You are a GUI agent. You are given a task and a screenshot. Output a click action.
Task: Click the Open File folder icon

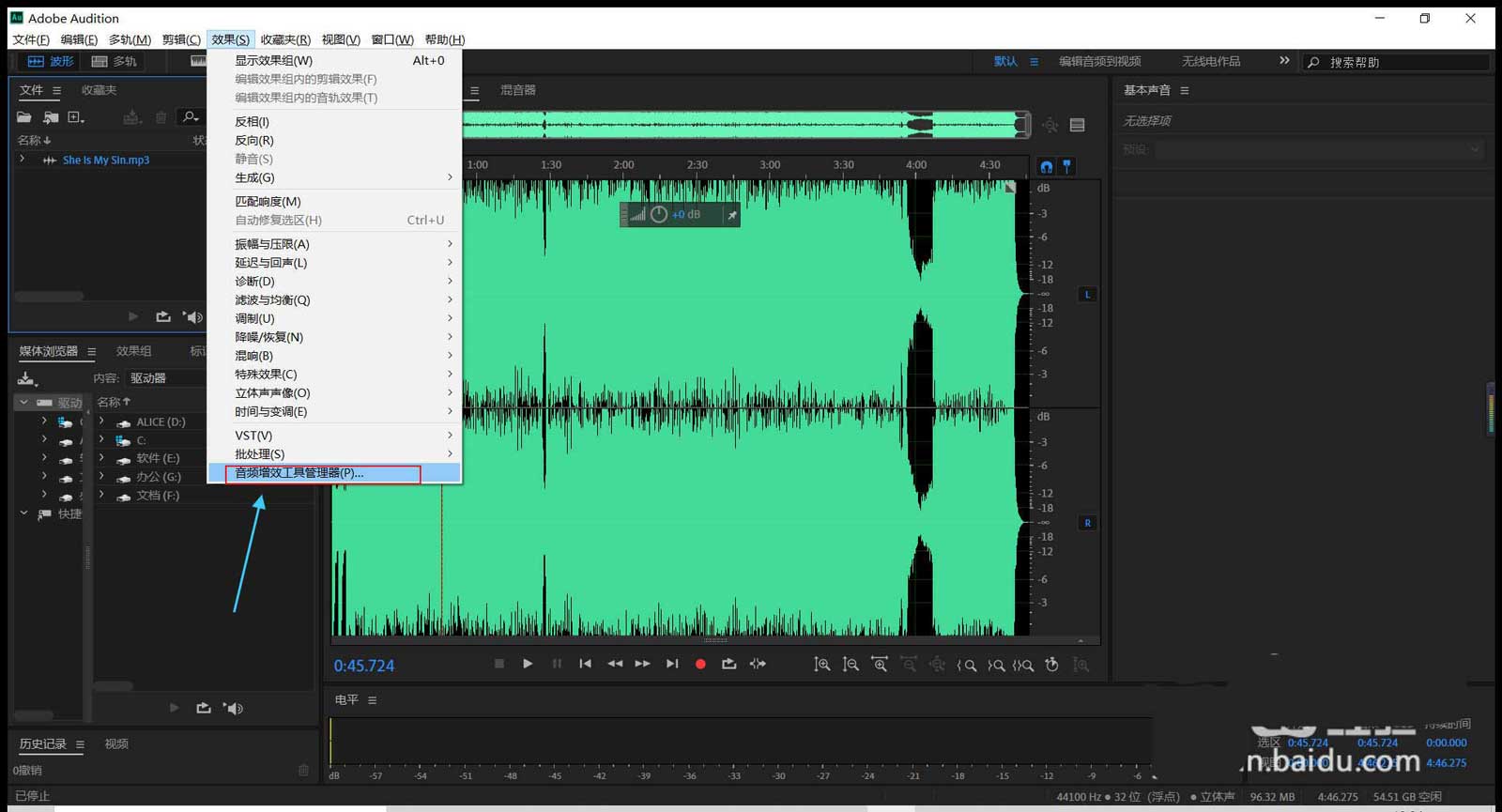tap(24, 117)
